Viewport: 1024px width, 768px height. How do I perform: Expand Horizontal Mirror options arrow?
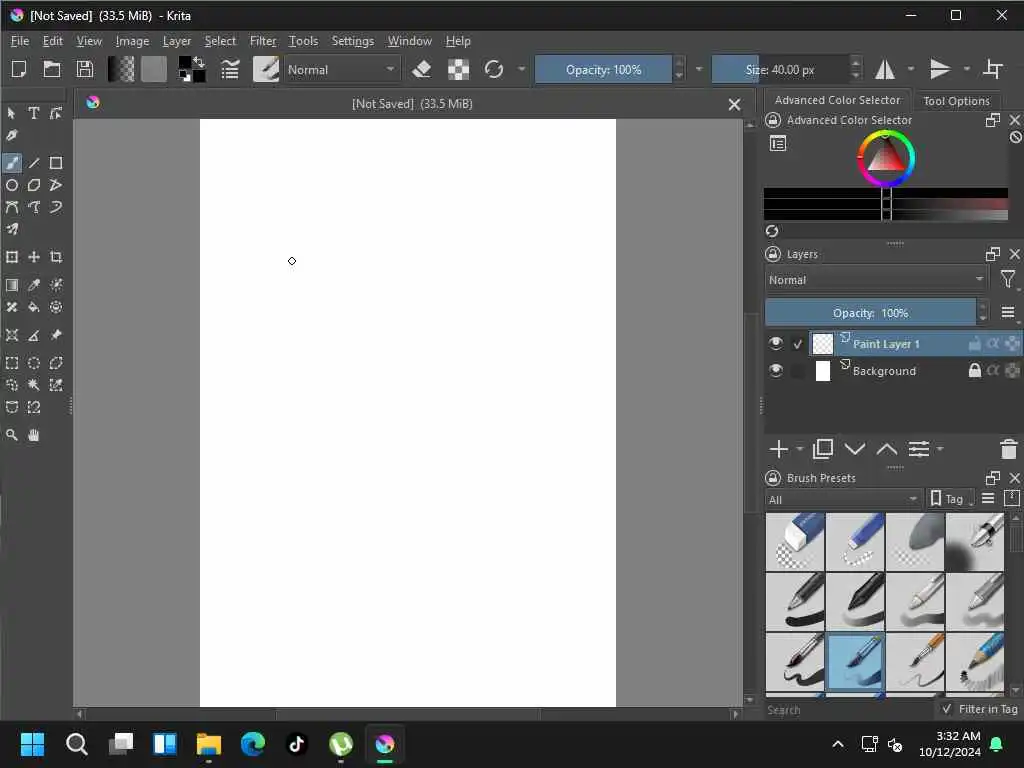911,69
